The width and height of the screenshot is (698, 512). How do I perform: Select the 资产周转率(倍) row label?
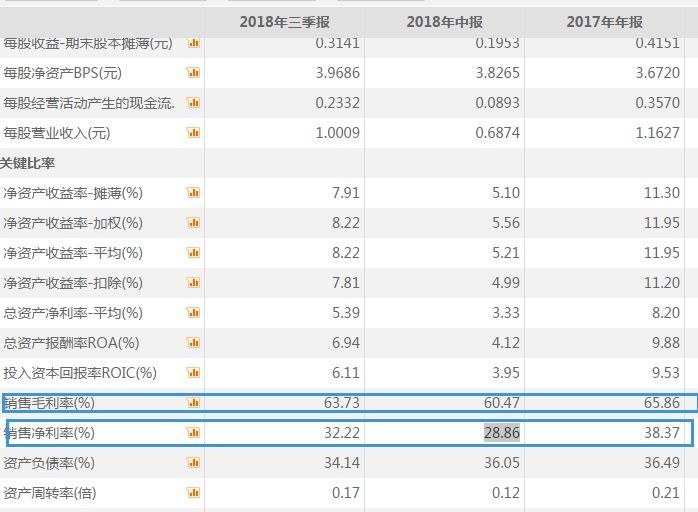[x=50, y=493]
